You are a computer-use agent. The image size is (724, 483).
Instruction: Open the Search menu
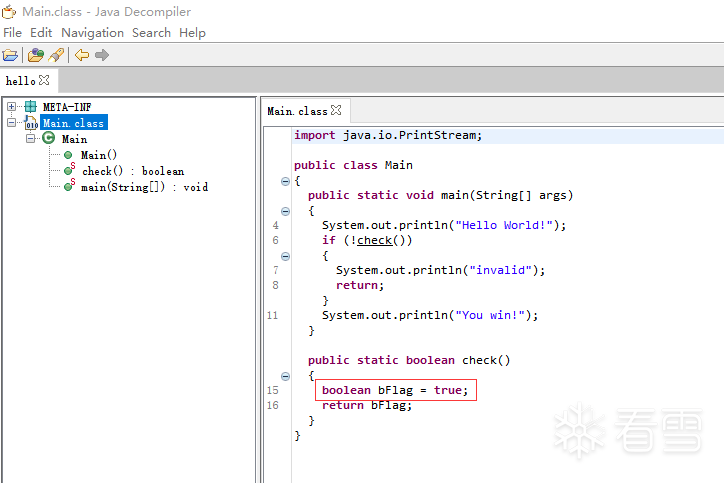(x=151, y=33)
